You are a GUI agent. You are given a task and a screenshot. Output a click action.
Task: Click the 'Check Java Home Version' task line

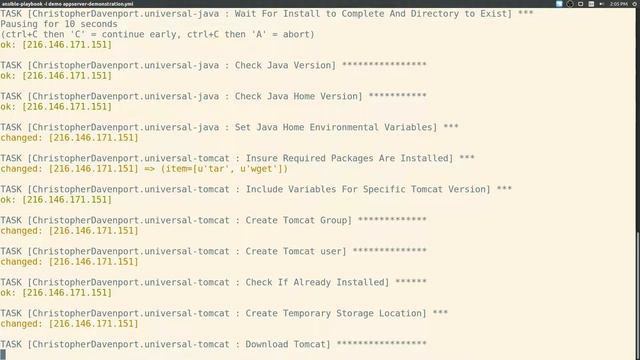213,96
